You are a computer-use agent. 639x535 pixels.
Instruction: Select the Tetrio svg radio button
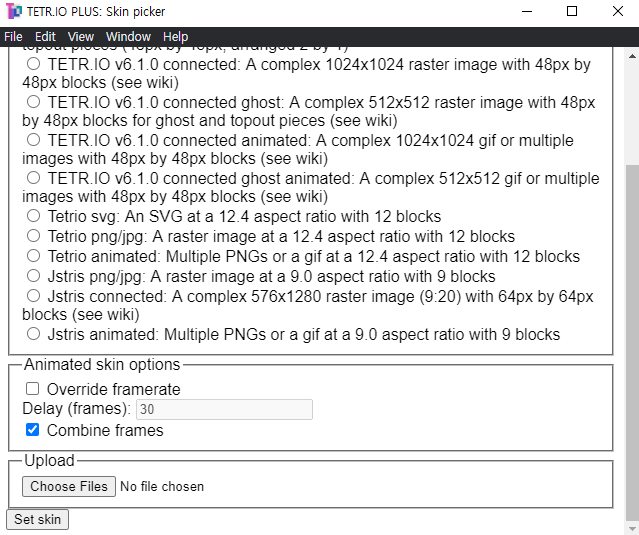(x=34, y=216)
